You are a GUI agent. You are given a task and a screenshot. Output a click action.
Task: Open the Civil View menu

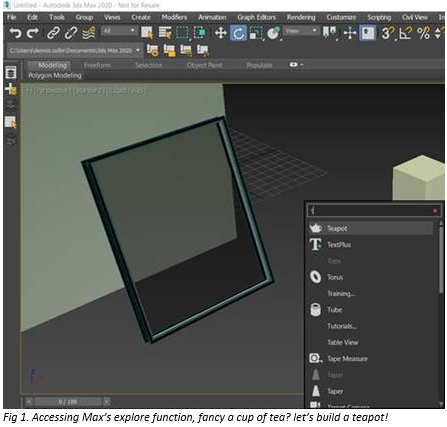[415, 17]
